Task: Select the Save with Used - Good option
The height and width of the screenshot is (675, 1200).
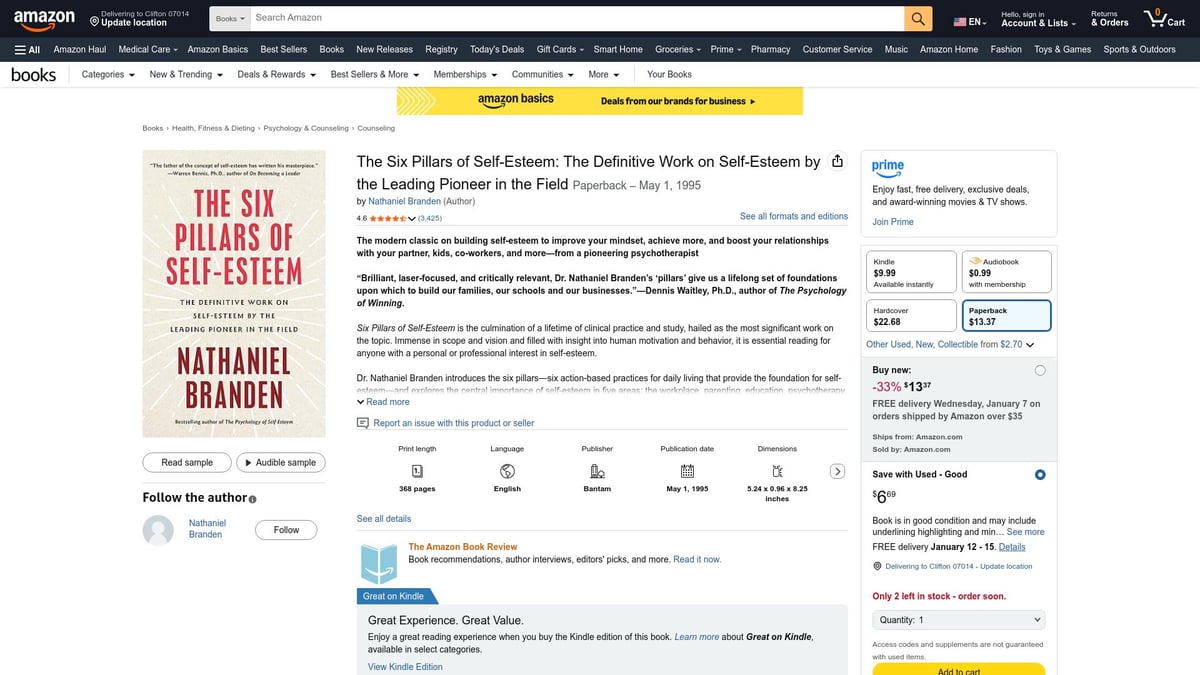Action: 1040,474
